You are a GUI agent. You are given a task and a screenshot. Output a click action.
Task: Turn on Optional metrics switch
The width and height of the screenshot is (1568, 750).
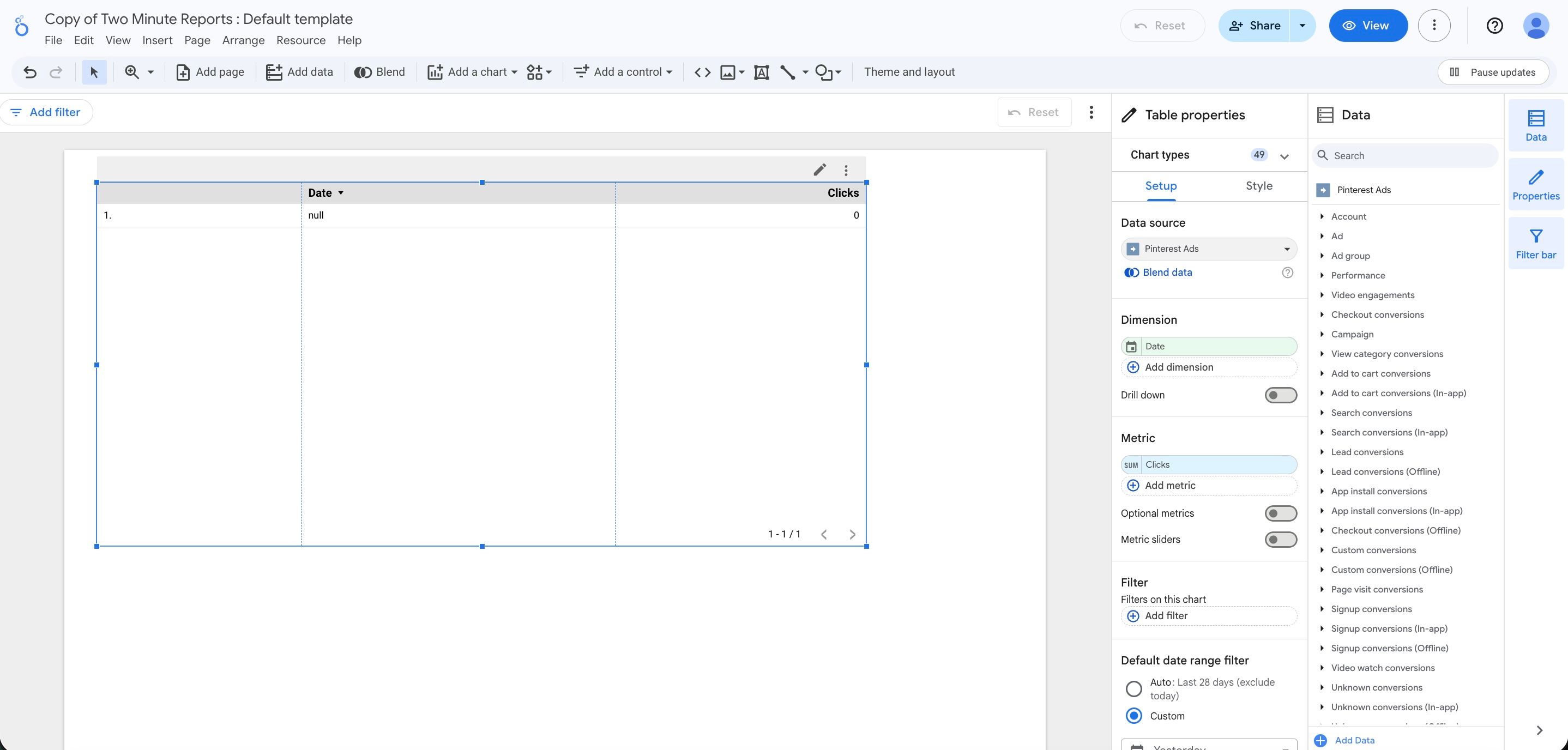click(1280, 513)
